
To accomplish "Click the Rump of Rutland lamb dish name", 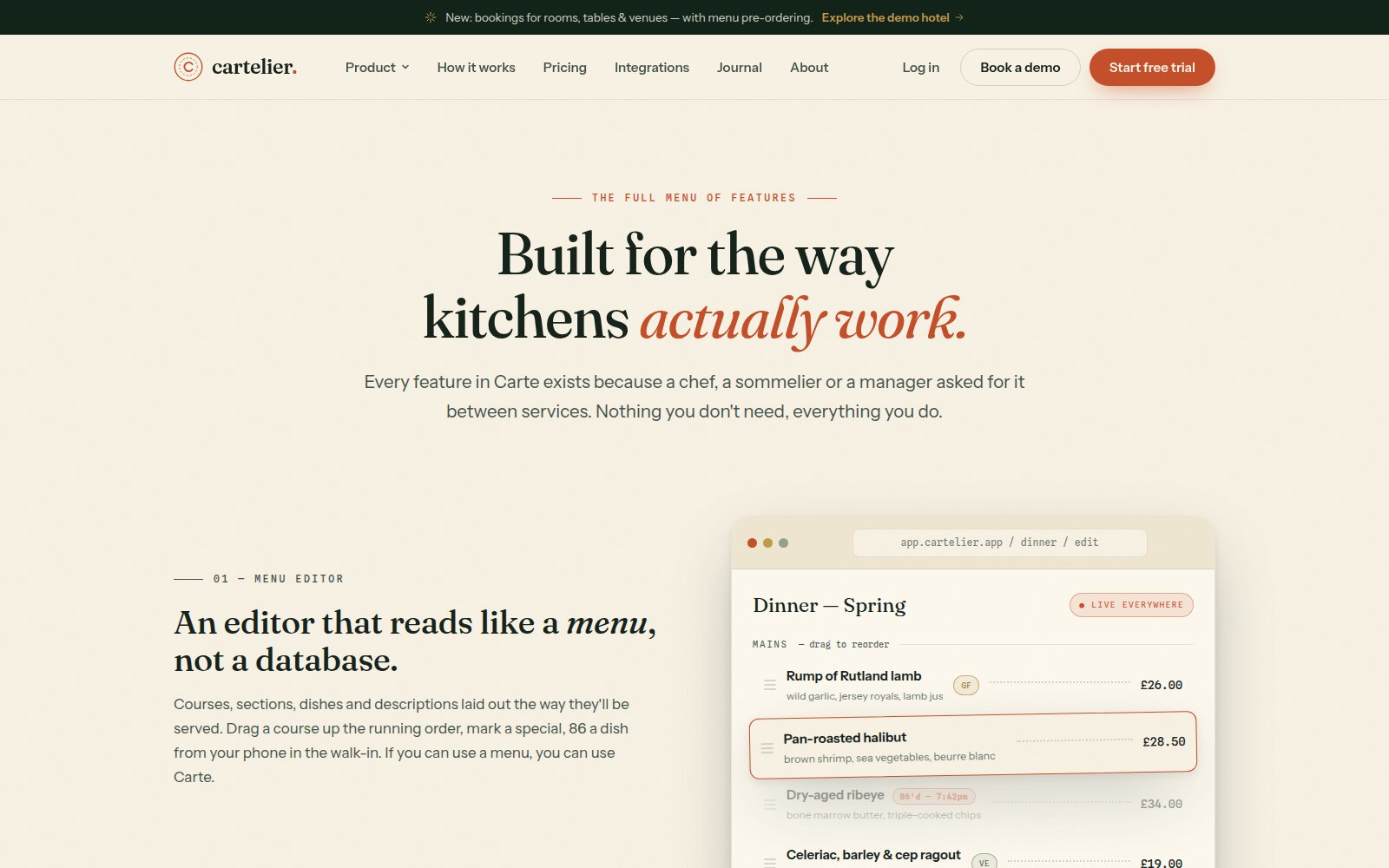I will [x=854, y=676].
